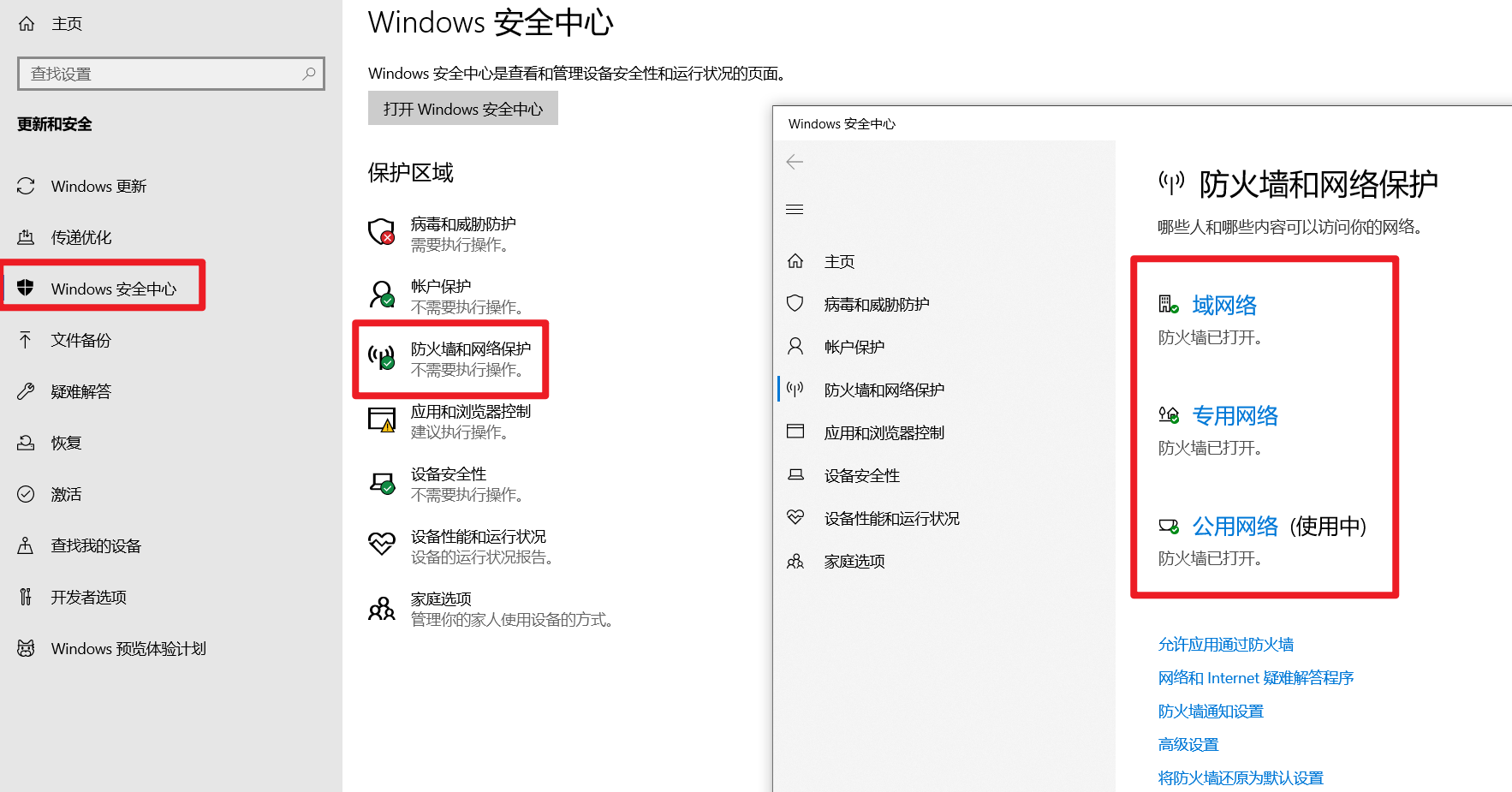Open 允许应用通过防火墙 link
The image size is (1512, 792).
coord(1226,644)
